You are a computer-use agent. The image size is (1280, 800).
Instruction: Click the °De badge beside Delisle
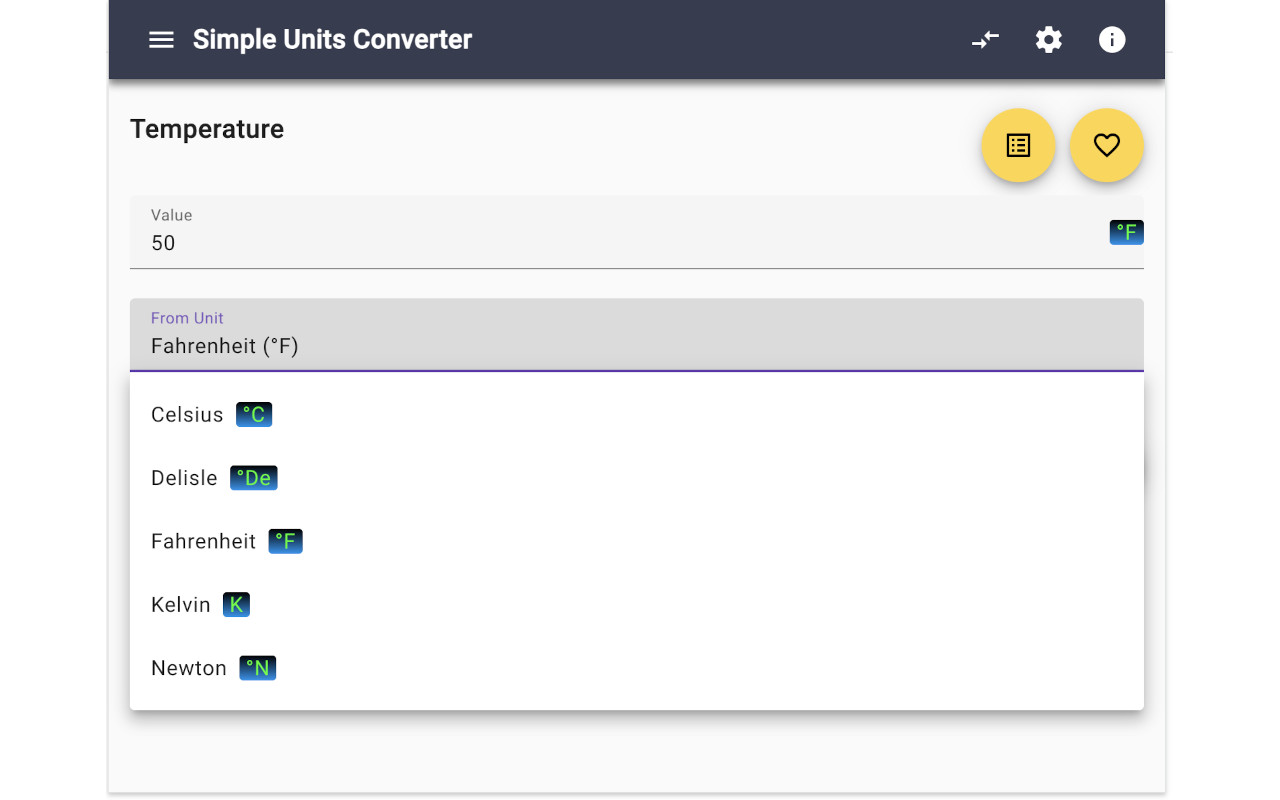(x=253, y=478)
